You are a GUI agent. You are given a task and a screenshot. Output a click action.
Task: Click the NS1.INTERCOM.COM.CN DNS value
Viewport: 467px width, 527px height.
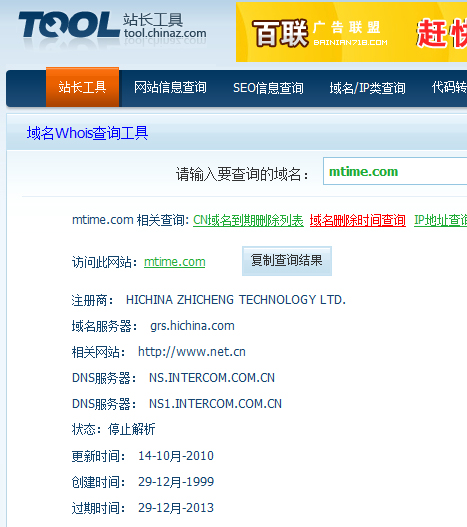215,404
